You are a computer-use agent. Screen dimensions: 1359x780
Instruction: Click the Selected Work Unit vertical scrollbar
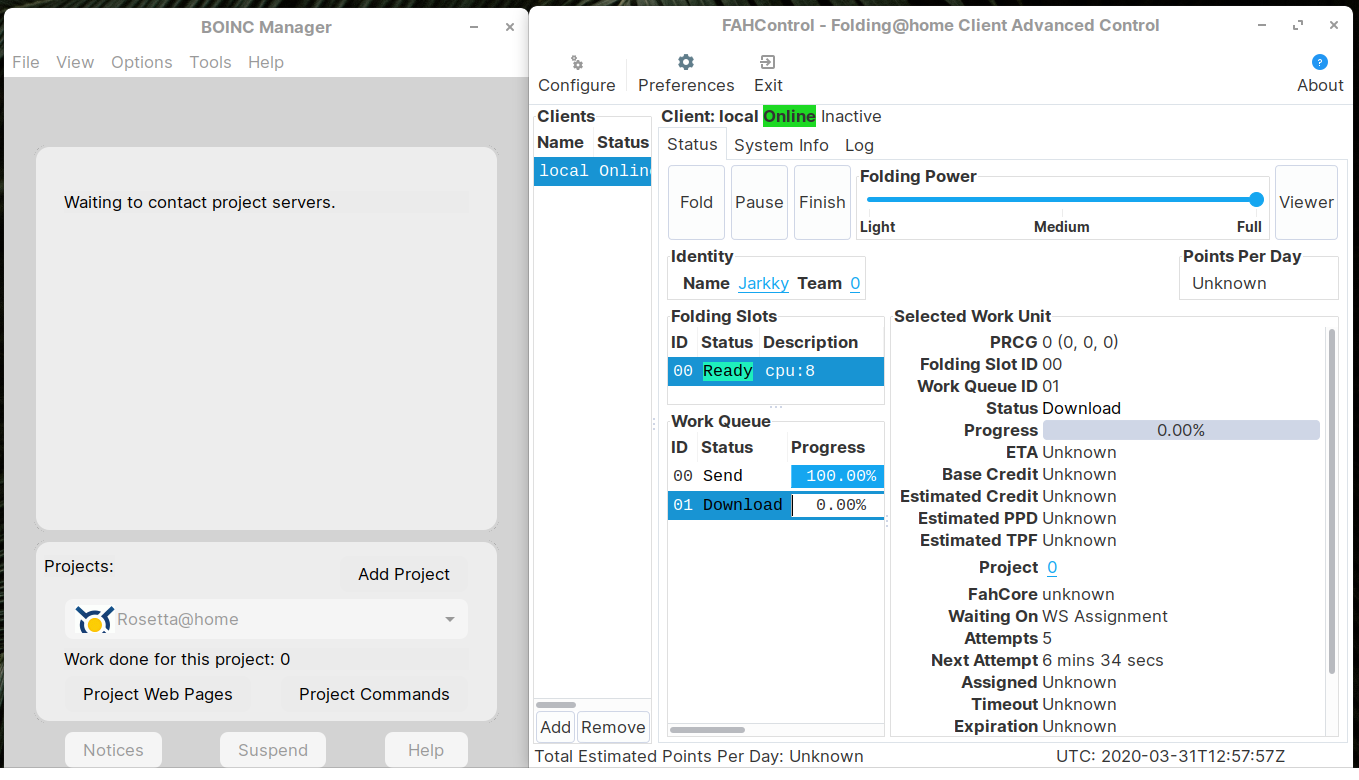pos(1331,500)
